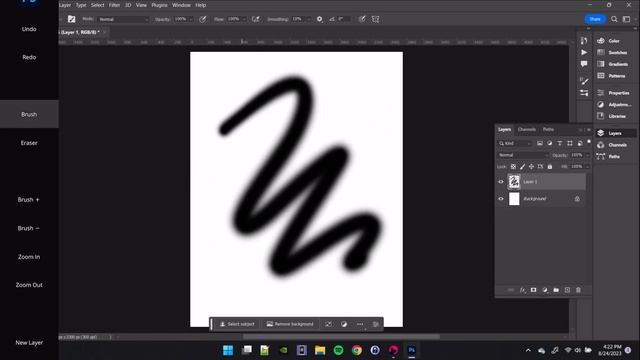
Task: Select the Background layer thumbnail
Action: [514, 199]
